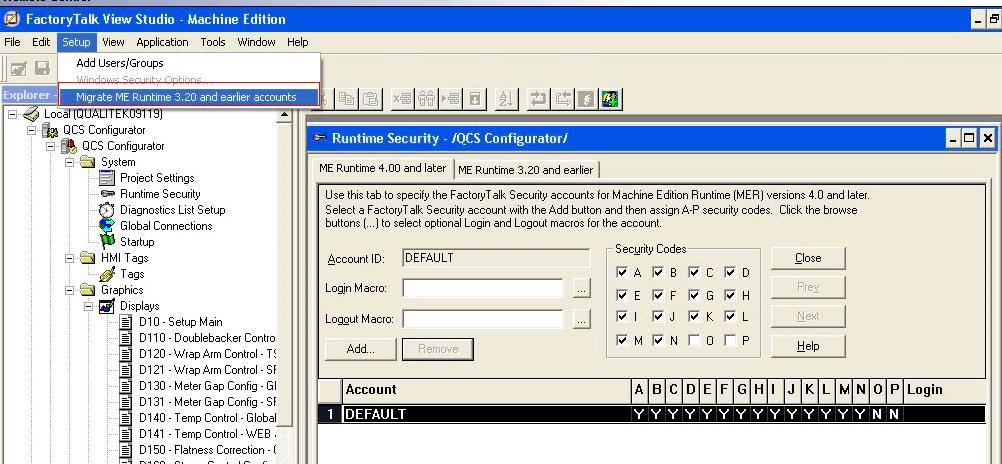Collapse the Local (QUALITEK09119) tree node
Screen dimensions: 1002x464
tap(13, 114)
